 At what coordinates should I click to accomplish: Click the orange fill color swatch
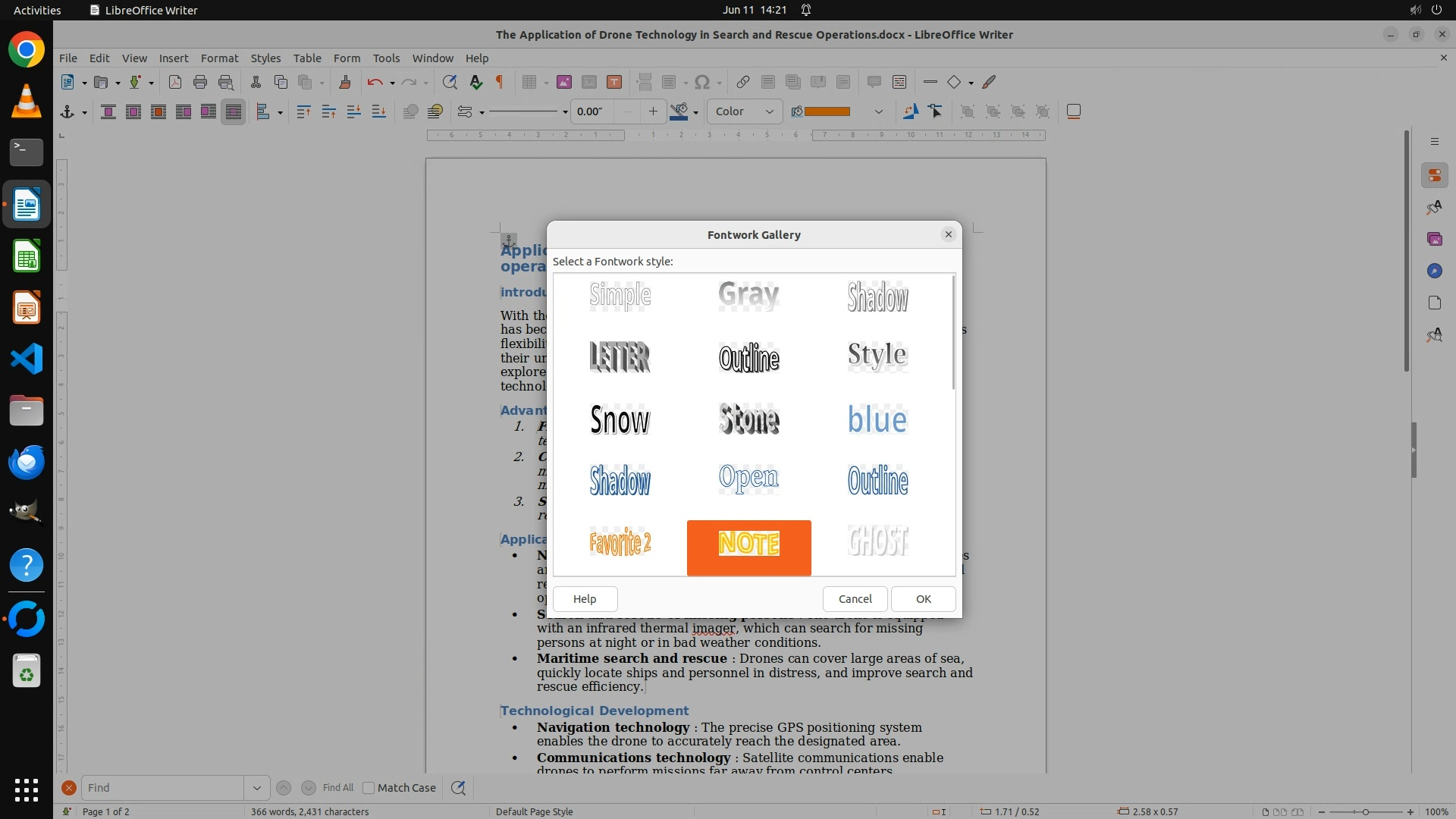pos(827,111)
